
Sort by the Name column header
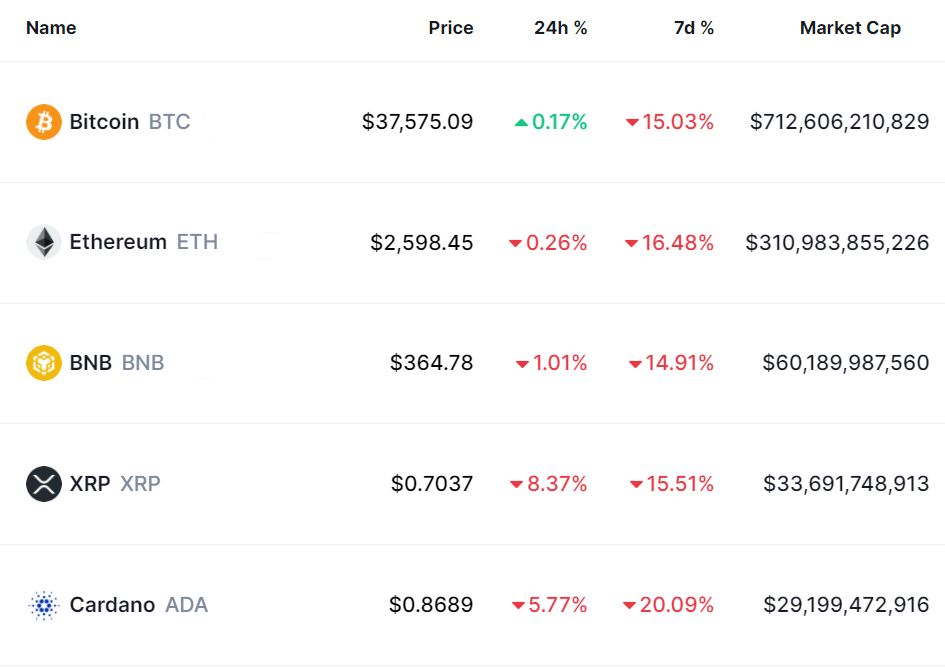point(51,28)
